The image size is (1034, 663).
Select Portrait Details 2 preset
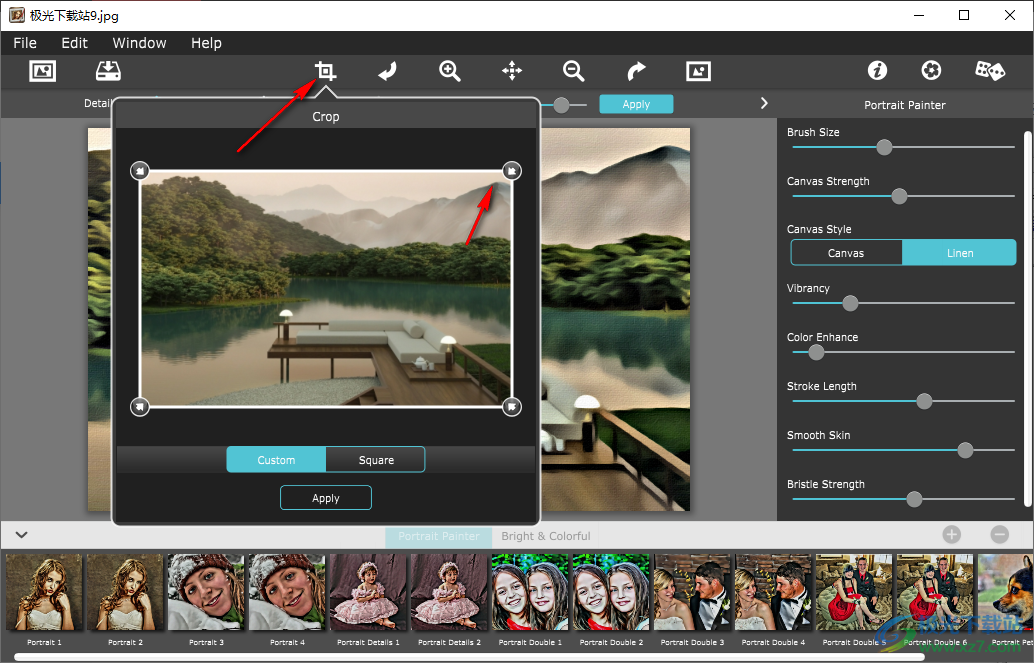449,592
